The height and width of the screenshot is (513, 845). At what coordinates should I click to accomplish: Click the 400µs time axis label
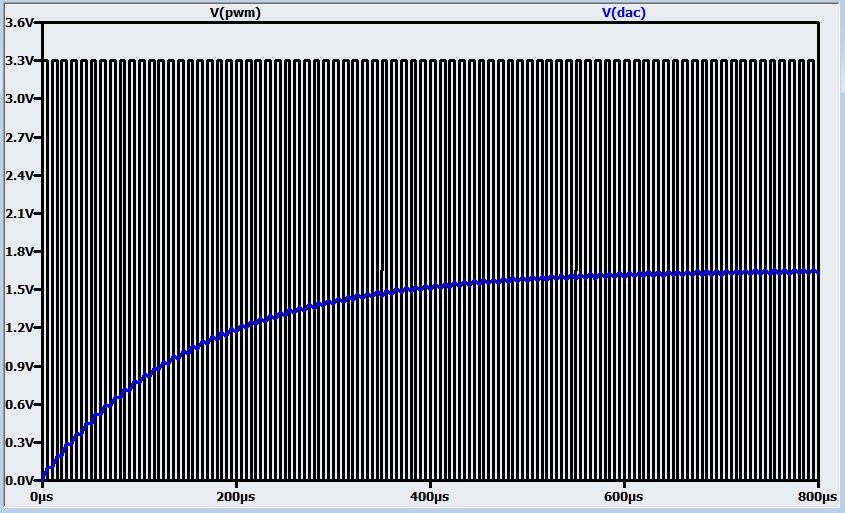[x=430, y=496]
